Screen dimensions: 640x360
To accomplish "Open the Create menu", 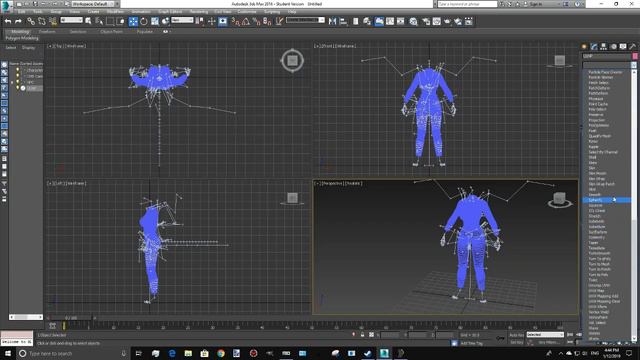I will tap(93, 11).
